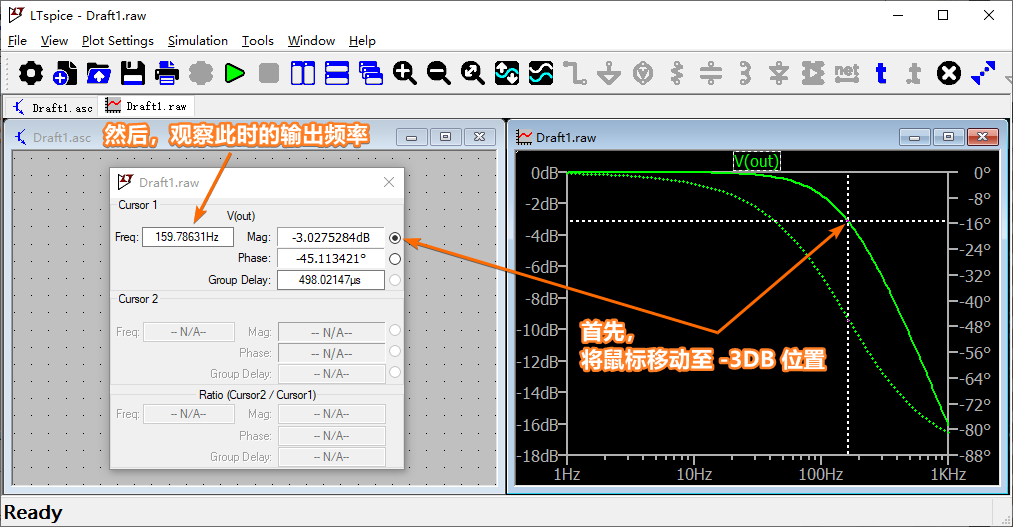1013x527 pixels.
Task: Click the Open folder toolbar icon
Action: click(x=98, y=73)
